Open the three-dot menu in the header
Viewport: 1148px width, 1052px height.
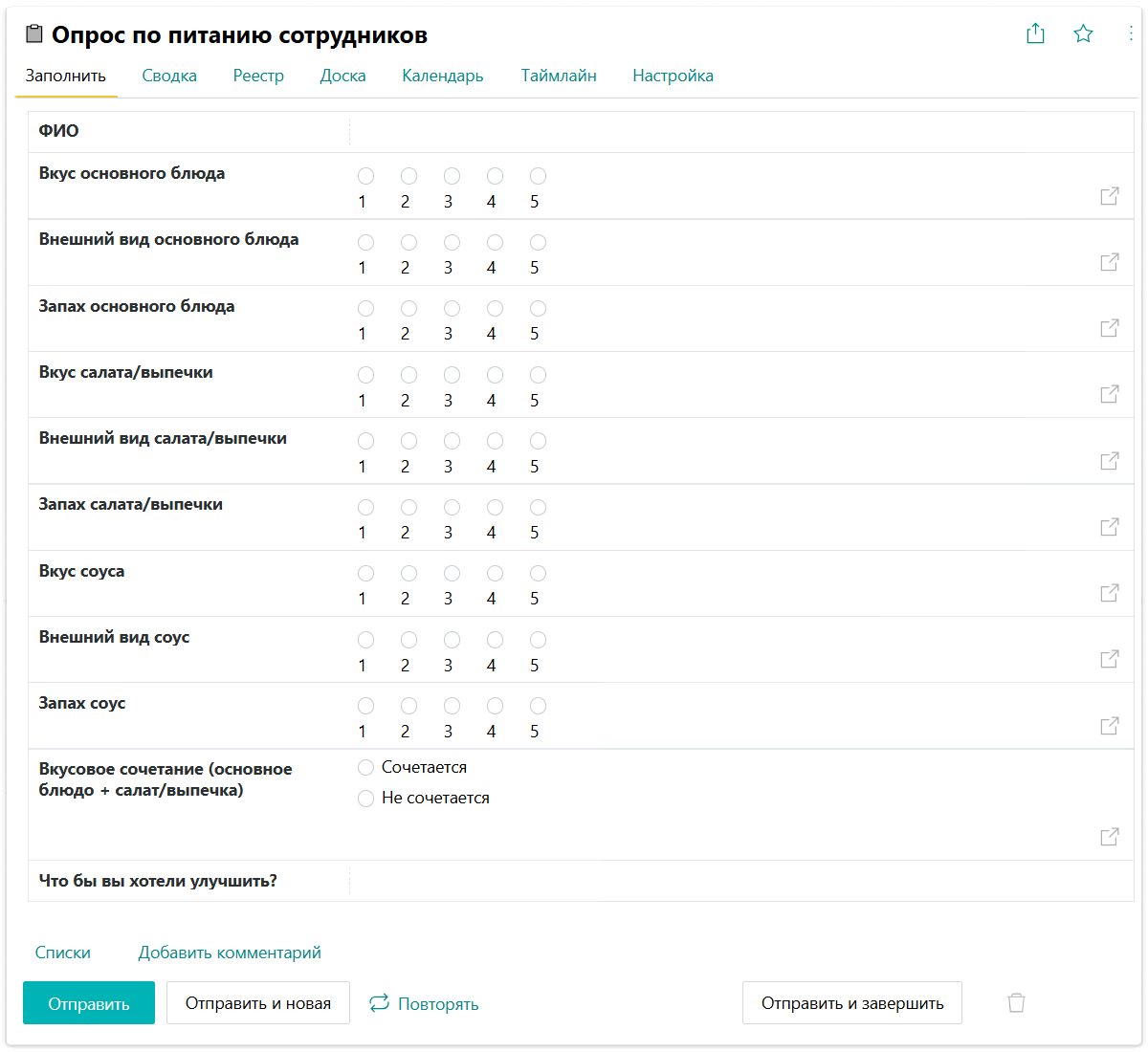click(1131, 34)
